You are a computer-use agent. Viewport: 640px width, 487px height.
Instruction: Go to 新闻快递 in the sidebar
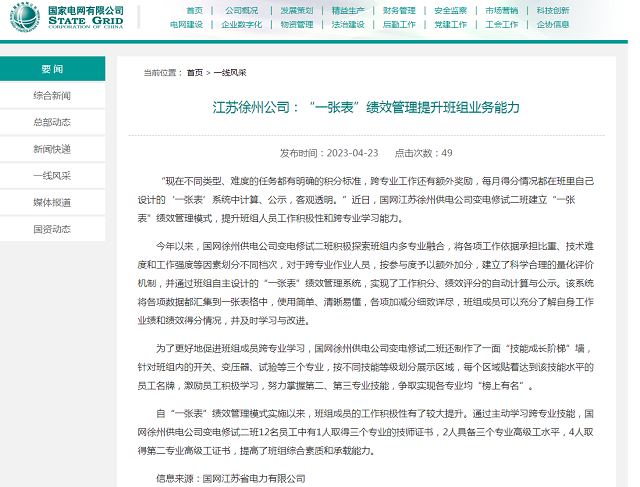click(x=52, y=149)
